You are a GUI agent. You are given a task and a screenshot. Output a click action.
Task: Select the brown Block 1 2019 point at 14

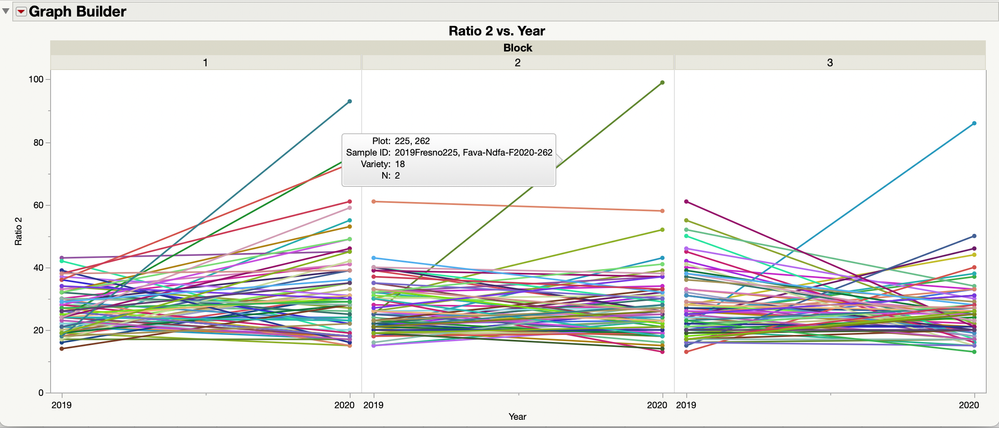pos(61,348)
